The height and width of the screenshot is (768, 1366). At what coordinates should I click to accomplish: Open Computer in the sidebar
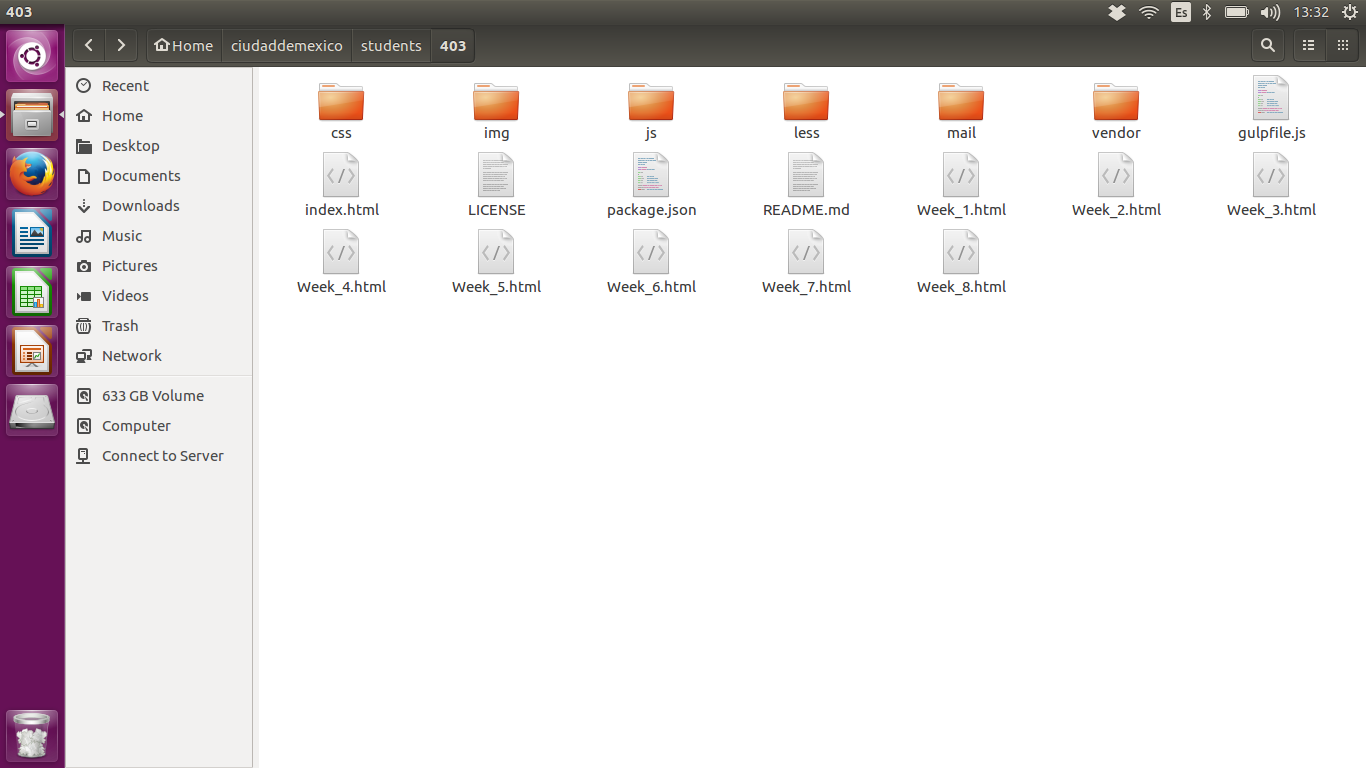pos(160,426)
